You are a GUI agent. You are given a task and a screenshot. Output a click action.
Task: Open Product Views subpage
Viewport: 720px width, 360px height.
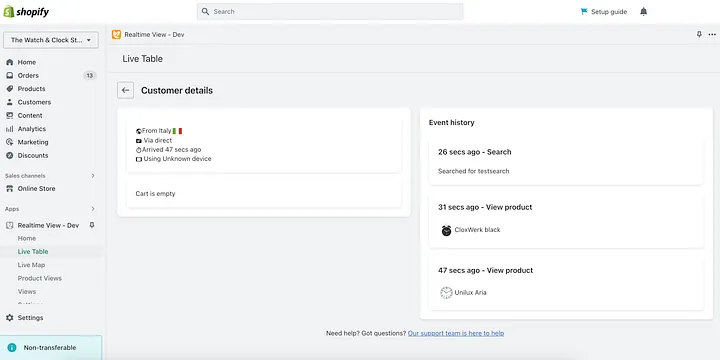(39, 278)
